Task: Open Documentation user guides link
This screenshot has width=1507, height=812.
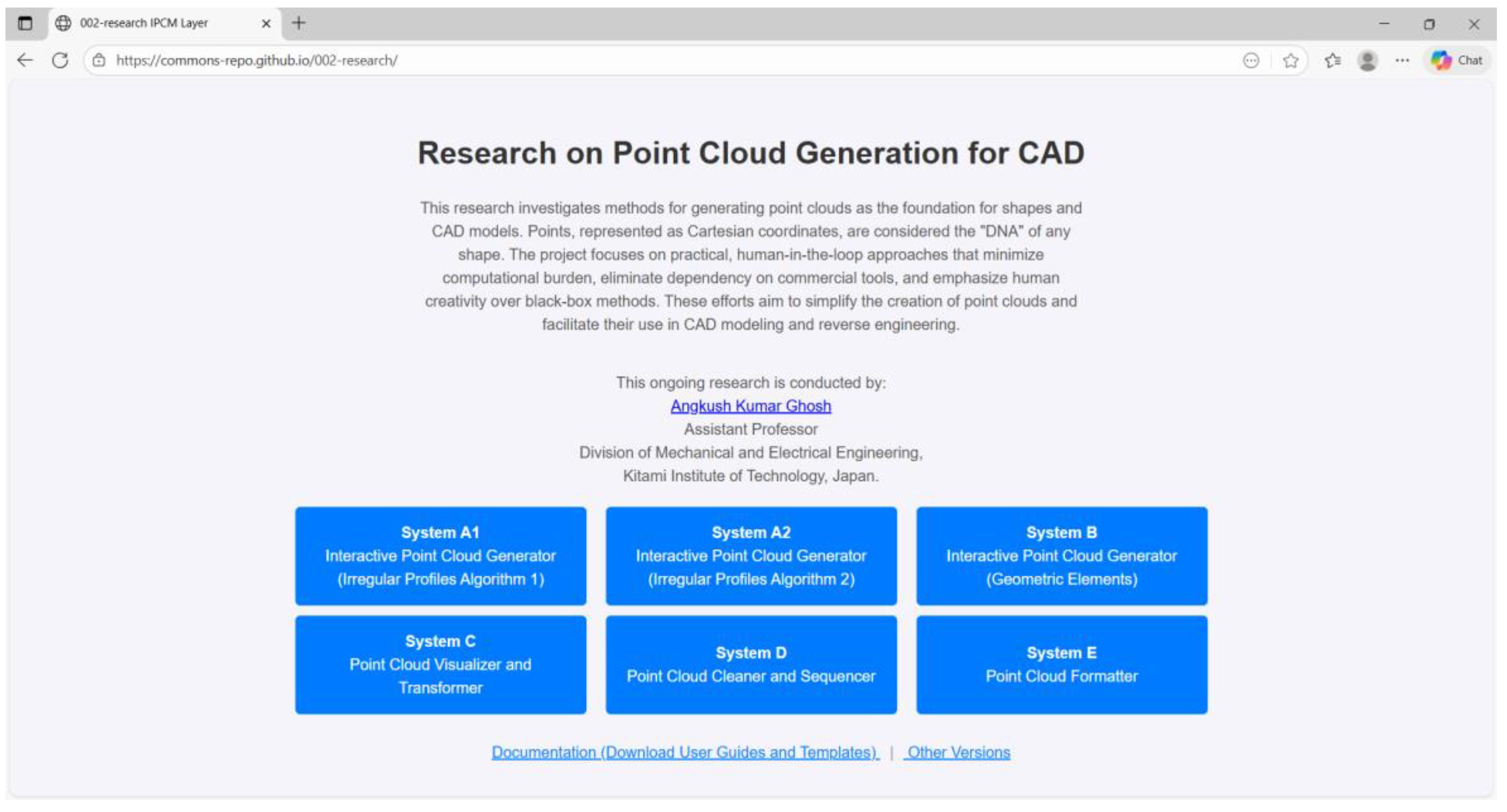Action: [685, 752]
